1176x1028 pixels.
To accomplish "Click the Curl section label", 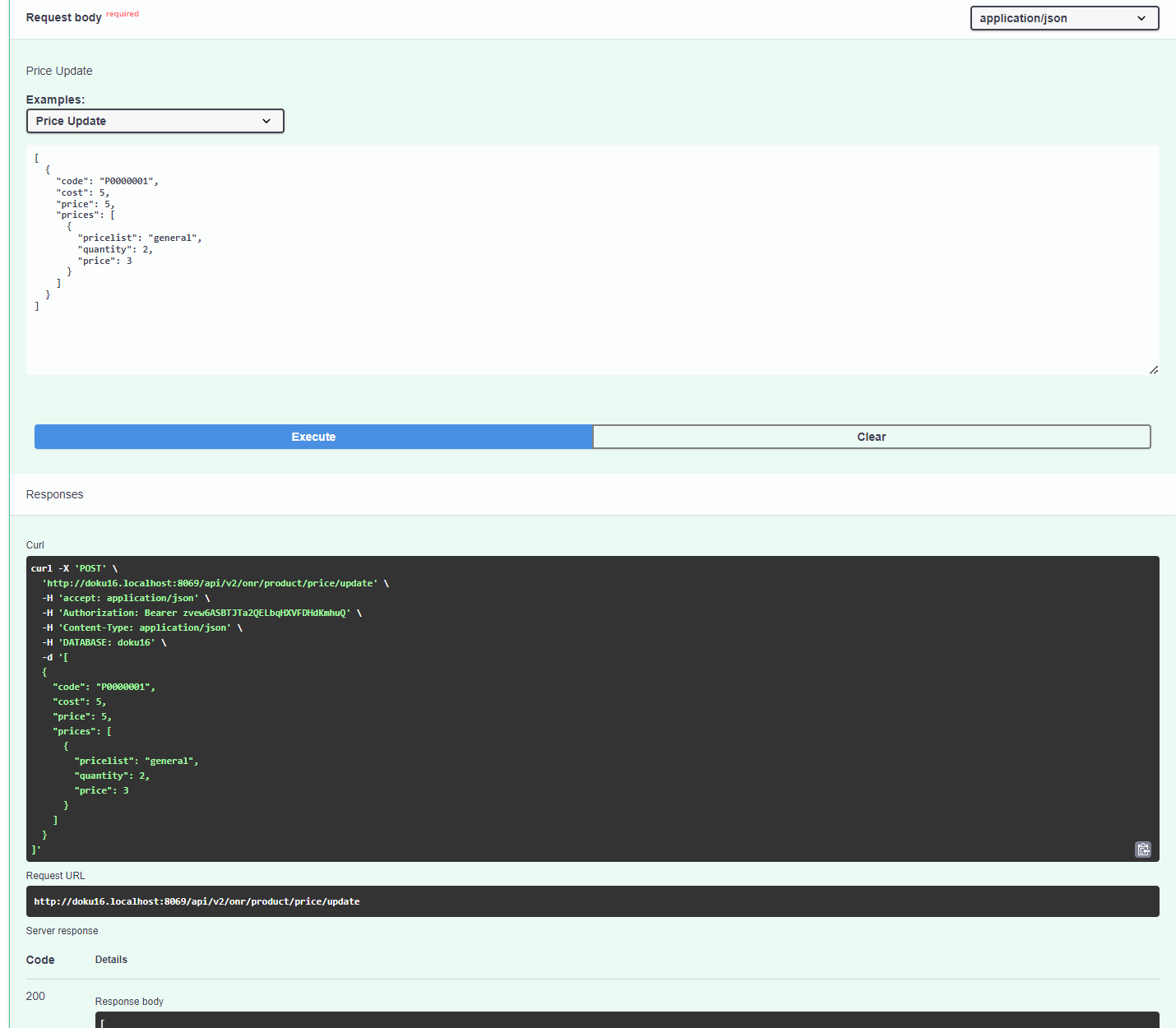I will tap(35, 545).
